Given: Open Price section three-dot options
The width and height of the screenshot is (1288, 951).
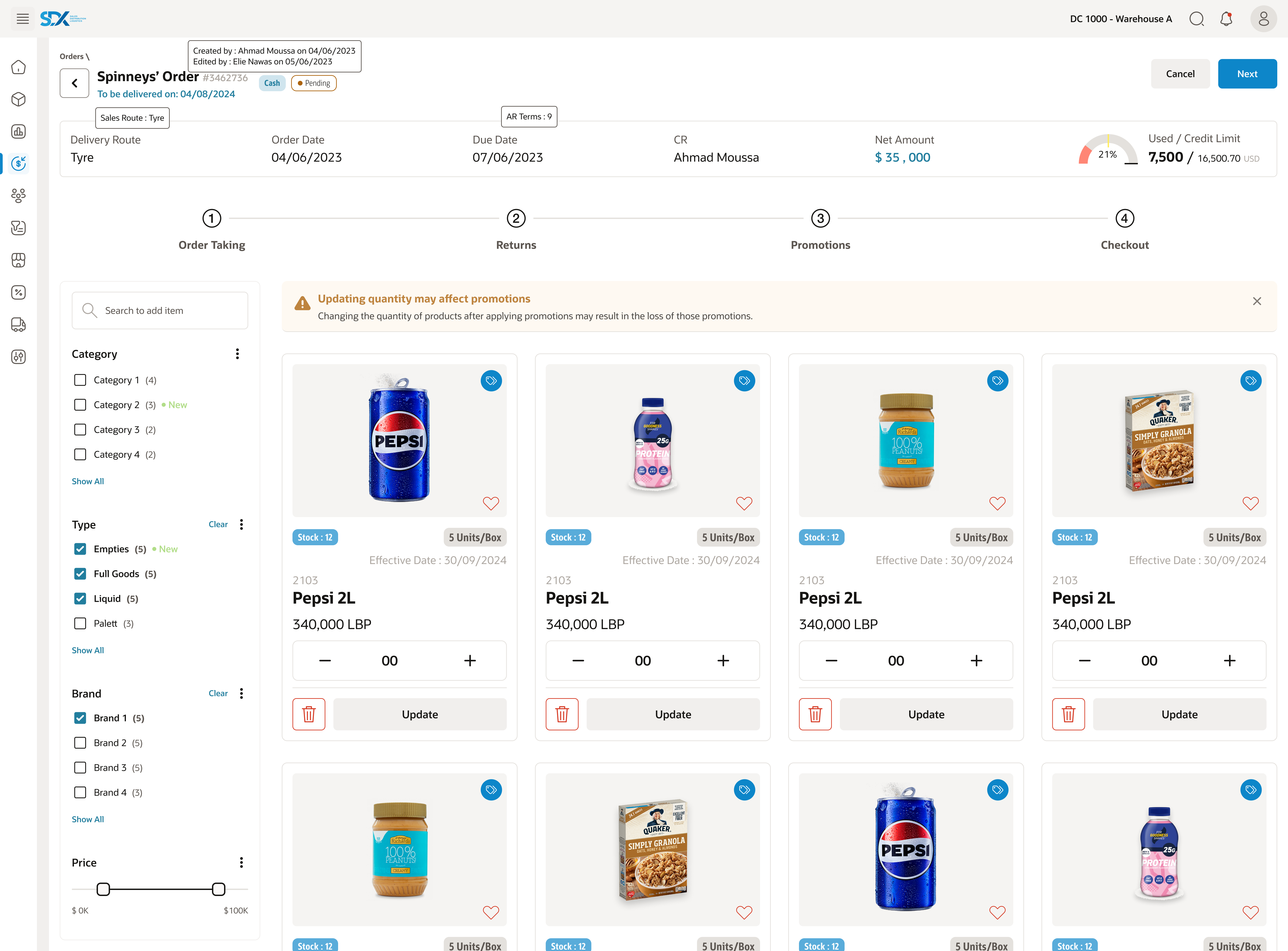Looking at the screenshot, I should tap(241, 862).
